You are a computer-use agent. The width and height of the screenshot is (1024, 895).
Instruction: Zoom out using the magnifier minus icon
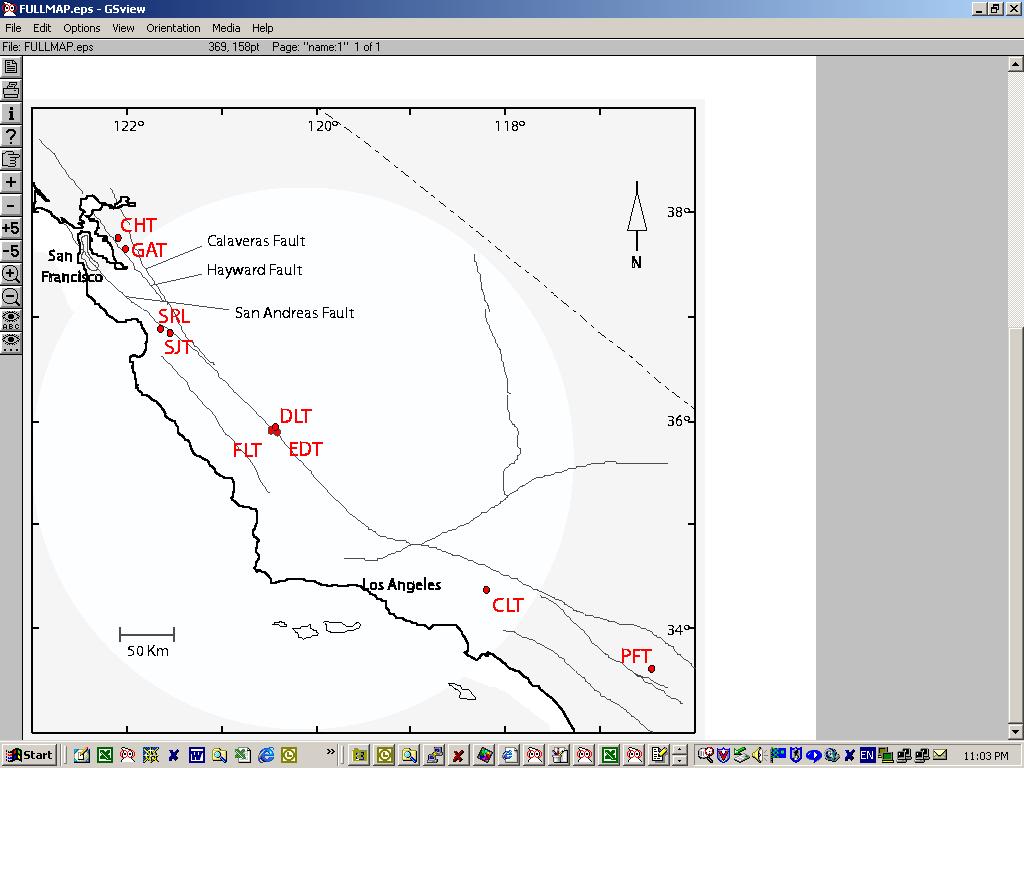click(11, 297)
